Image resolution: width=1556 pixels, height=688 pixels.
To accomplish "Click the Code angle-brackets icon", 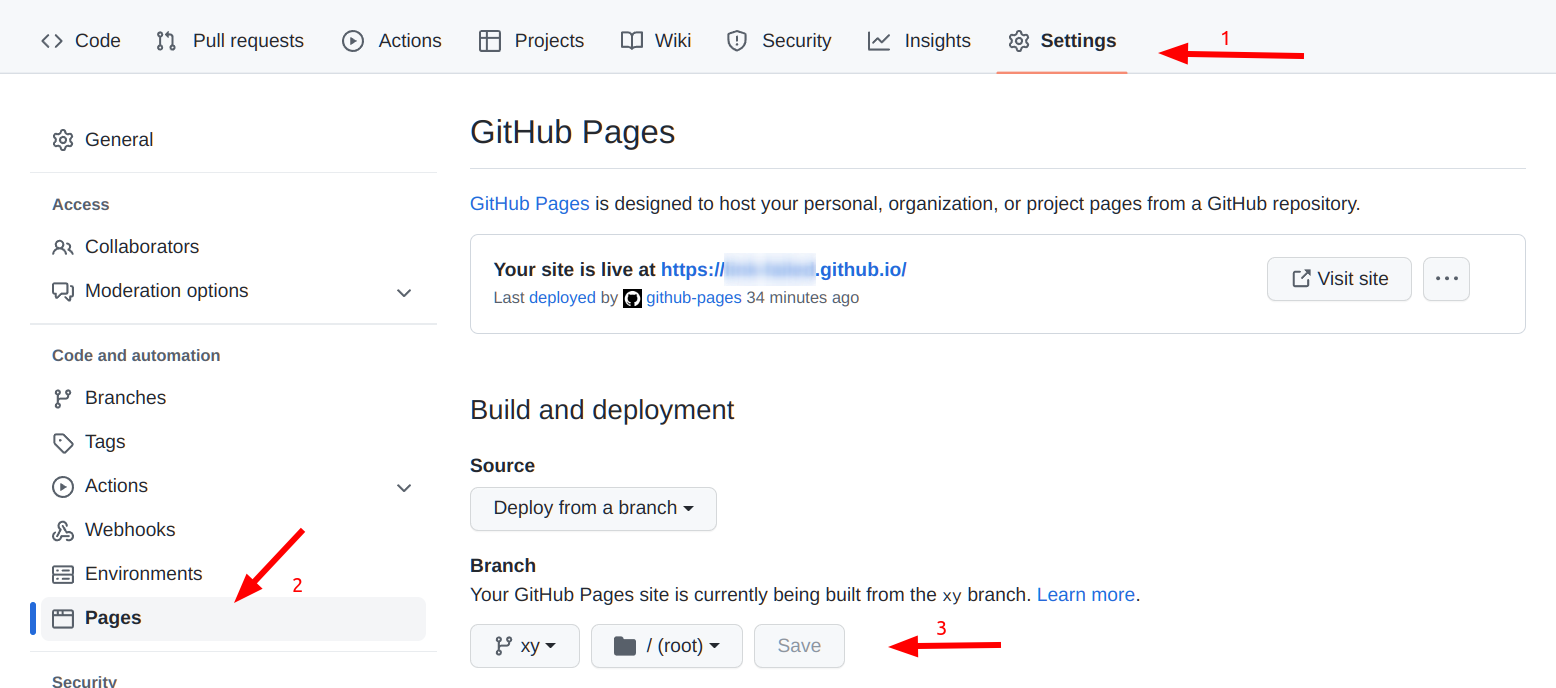I will 52,41.
